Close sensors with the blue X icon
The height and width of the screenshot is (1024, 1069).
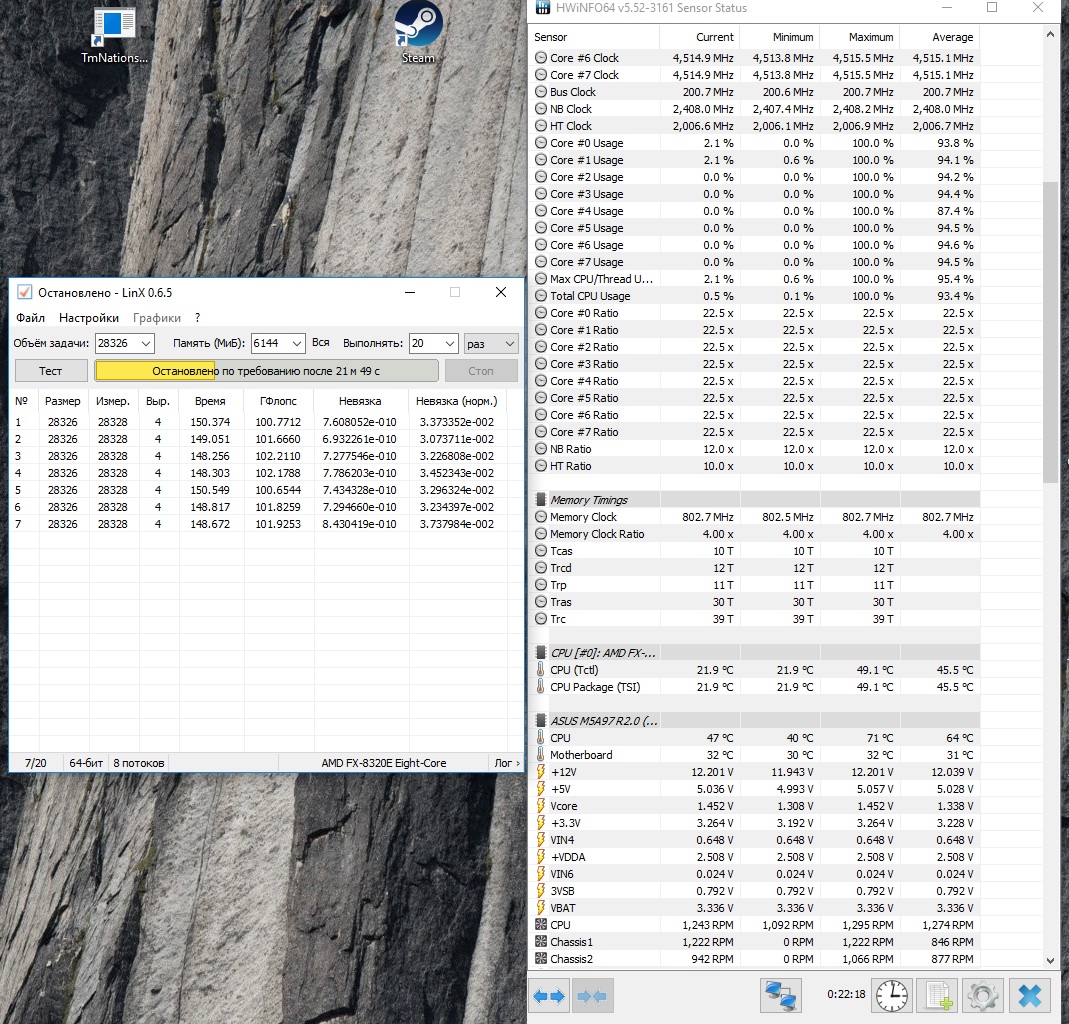pos(1029,996)
